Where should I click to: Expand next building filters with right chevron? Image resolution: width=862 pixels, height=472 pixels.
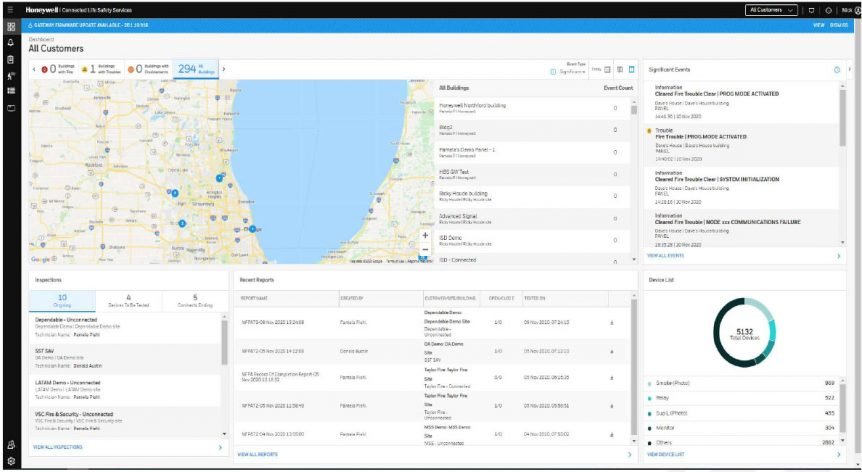(224, 69)
